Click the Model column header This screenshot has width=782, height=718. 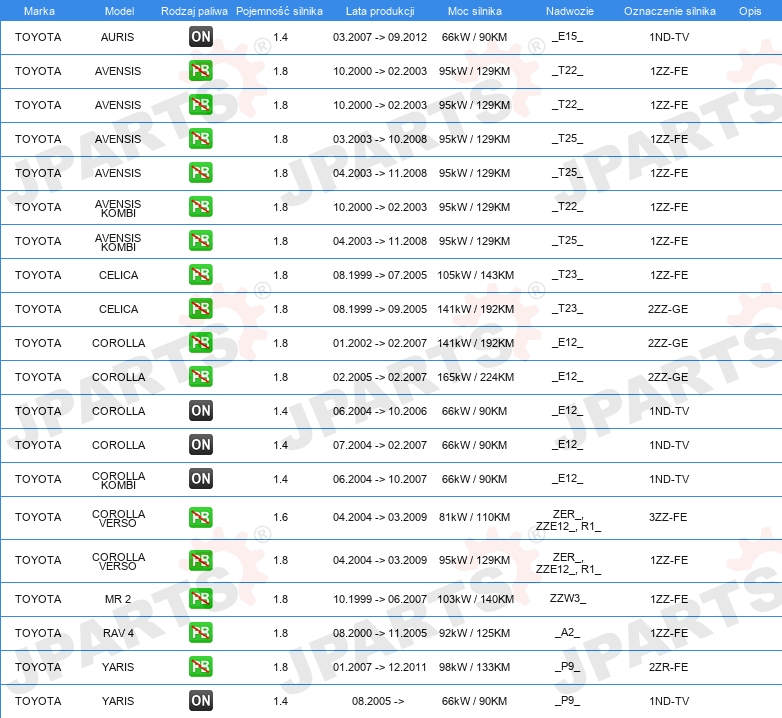click(119, 11)
